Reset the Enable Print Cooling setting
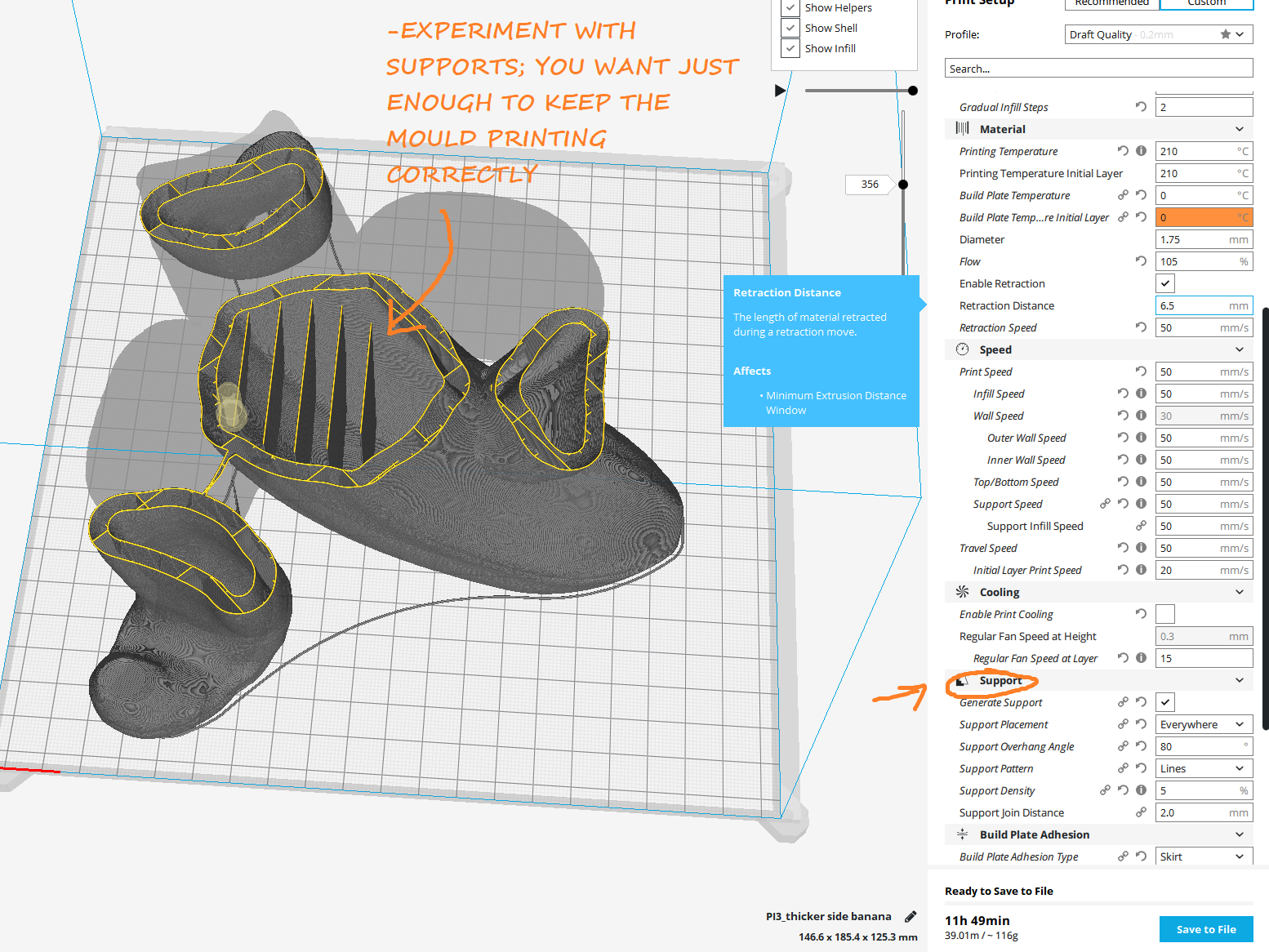 1141,614
